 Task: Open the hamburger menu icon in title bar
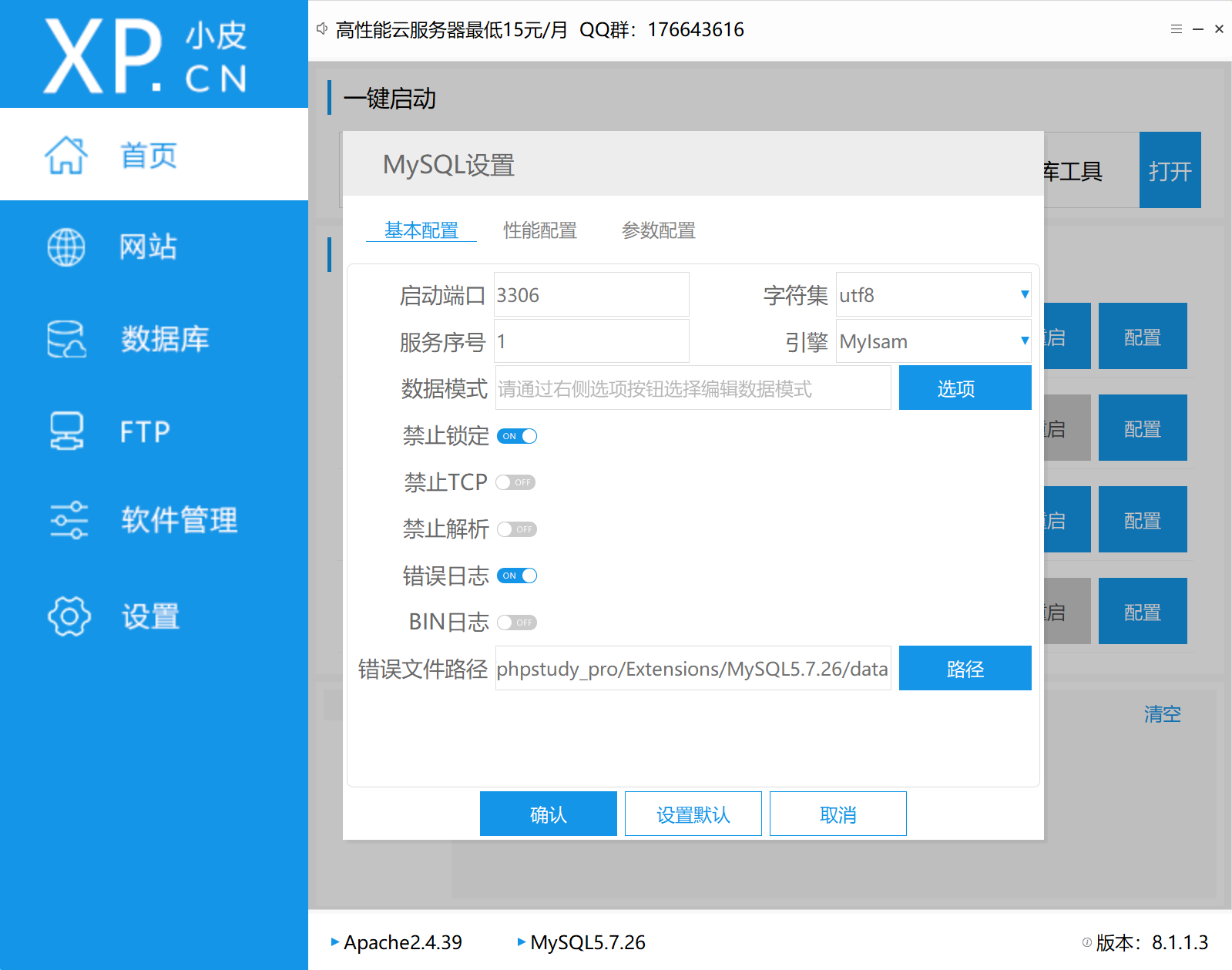1176,29
